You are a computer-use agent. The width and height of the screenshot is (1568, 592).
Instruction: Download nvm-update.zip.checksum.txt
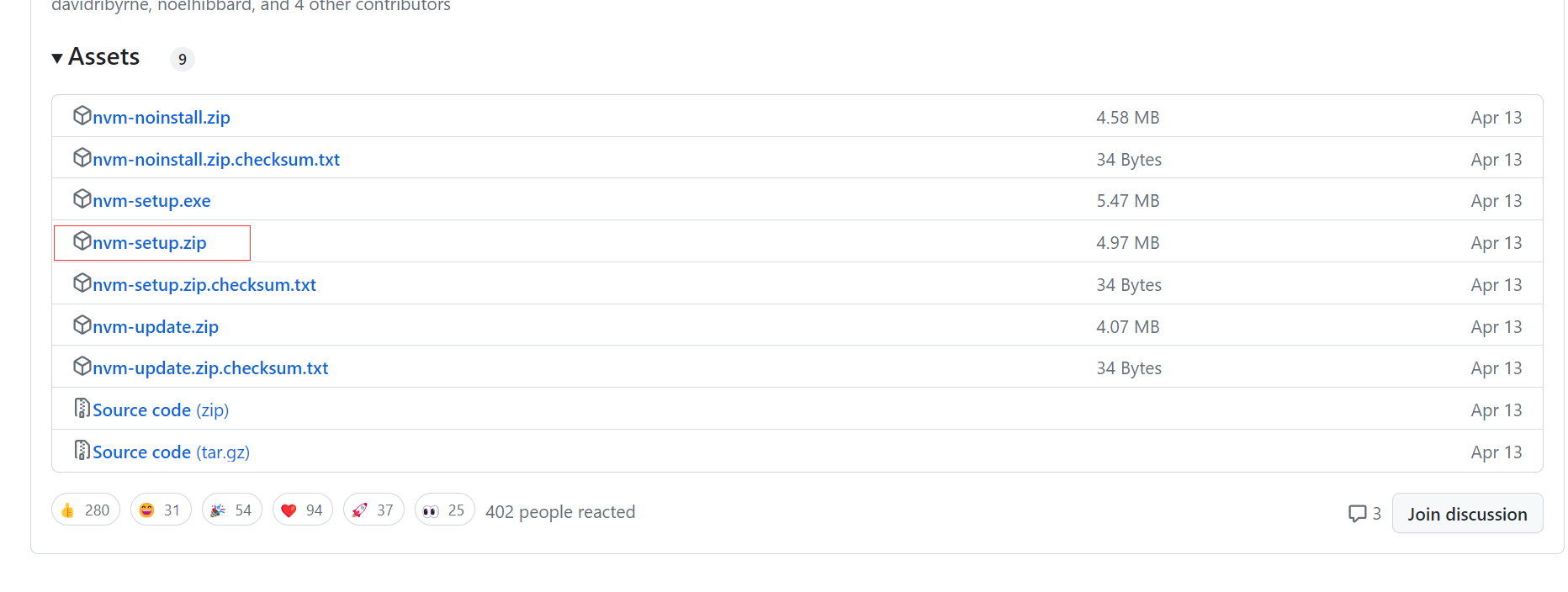[x=210, y=368]
